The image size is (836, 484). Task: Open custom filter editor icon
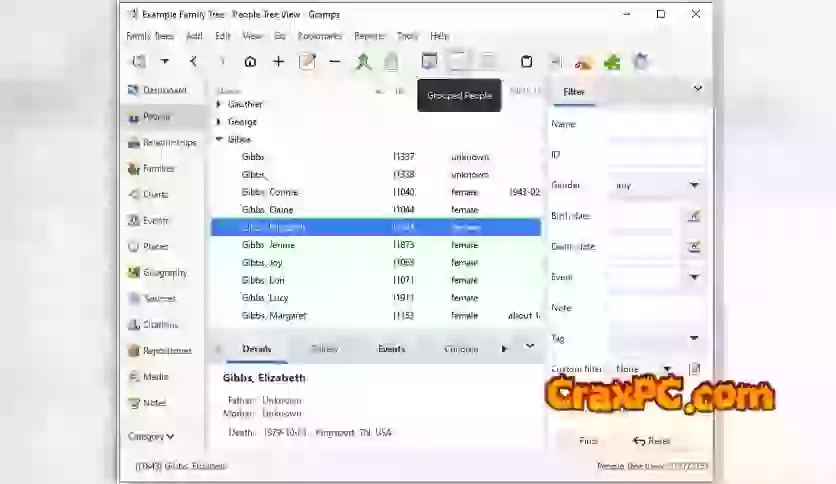(x=694, y=369)
